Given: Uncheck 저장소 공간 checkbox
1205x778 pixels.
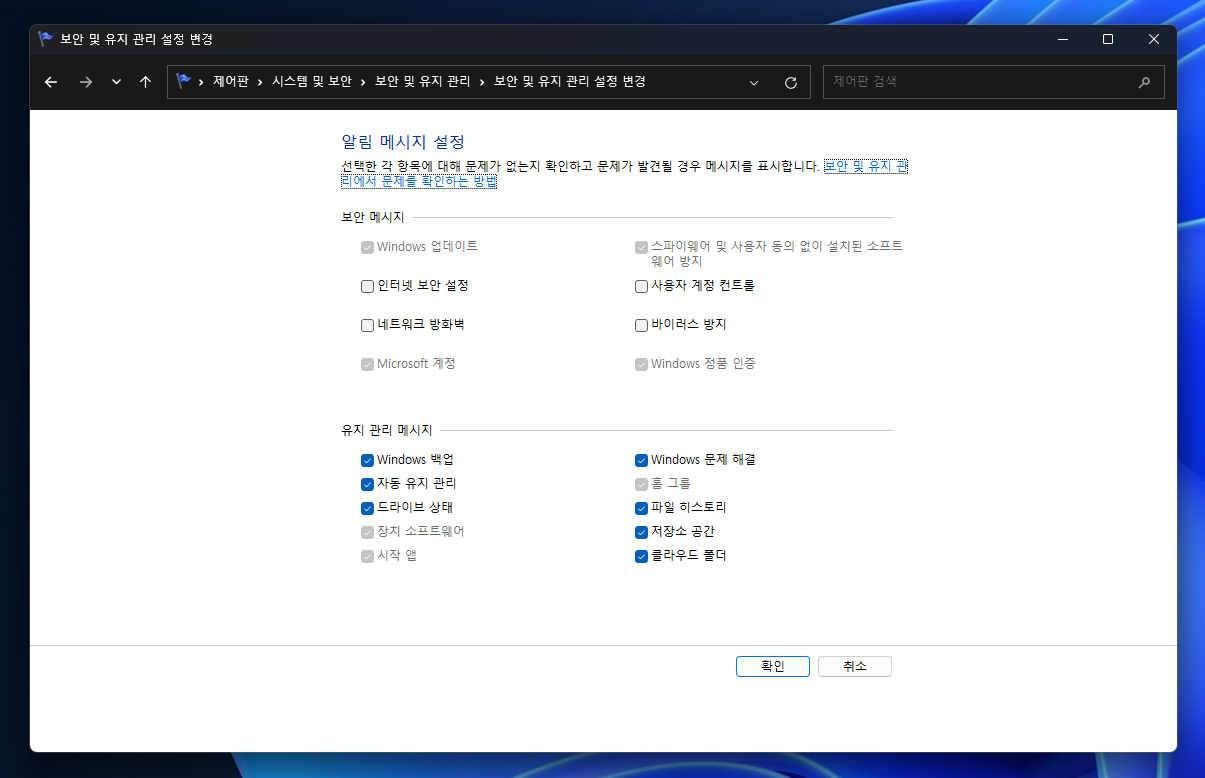Looking at the screenshot, I should coord(641,532).
